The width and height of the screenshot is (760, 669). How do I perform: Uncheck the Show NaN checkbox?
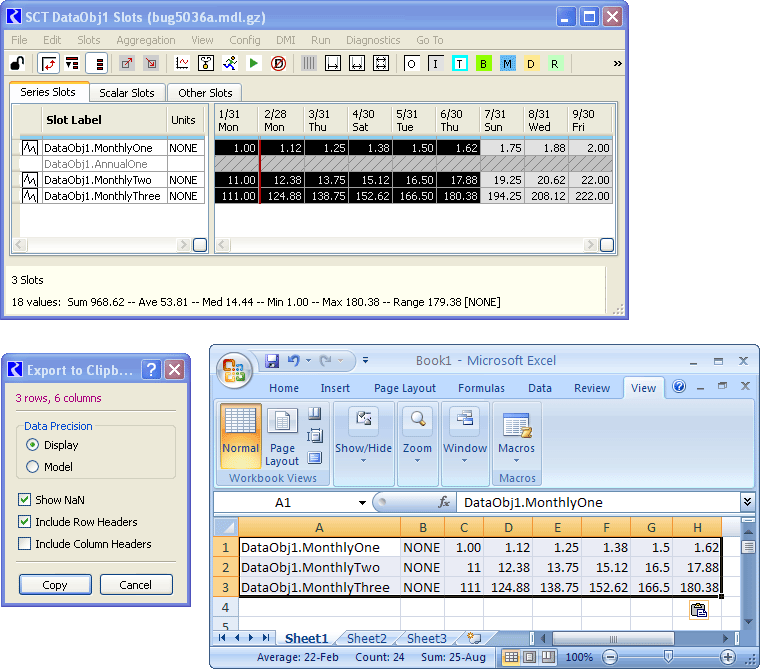click(x=25, y=499)
